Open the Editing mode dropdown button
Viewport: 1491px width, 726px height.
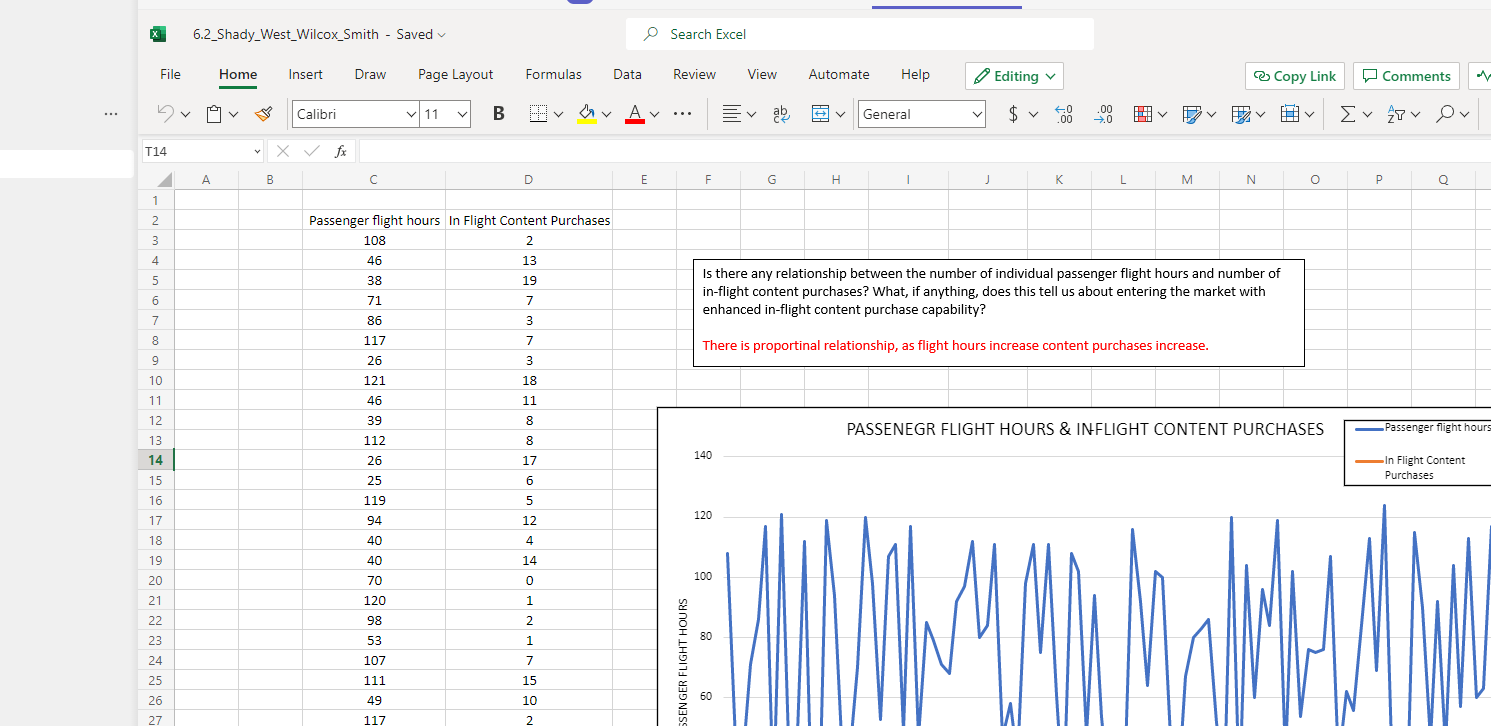[x=1014, y=76]
